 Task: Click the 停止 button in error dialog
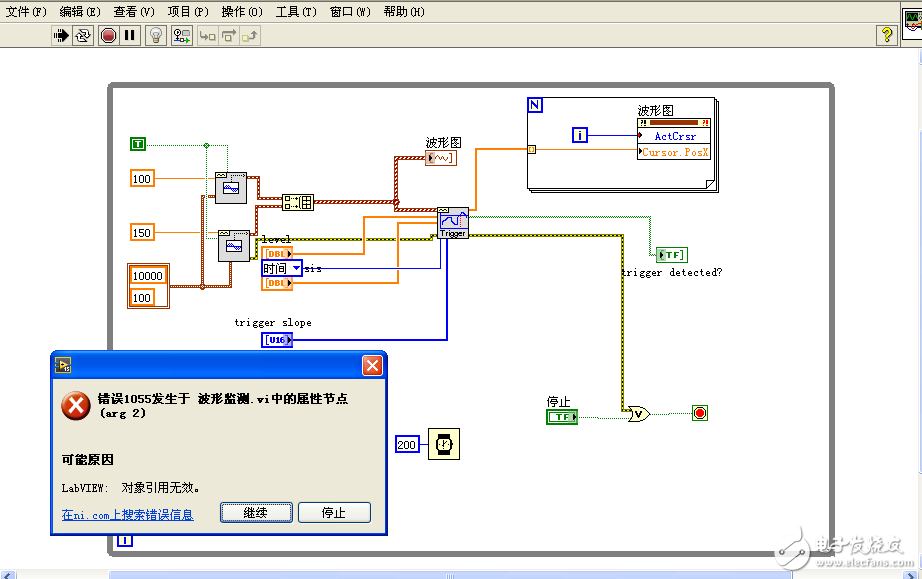coord(334,513)
